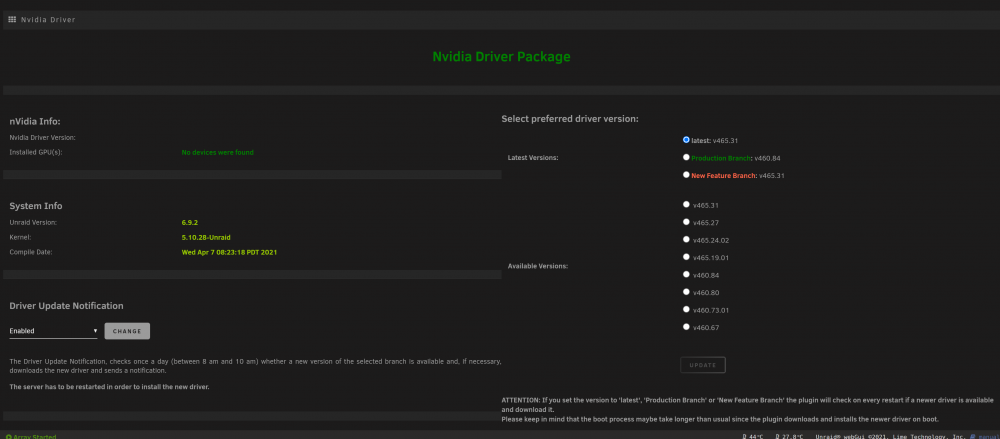Screen dimensions: 1000x439
Task: Open the manual link icon in footer
Action: 973,436
